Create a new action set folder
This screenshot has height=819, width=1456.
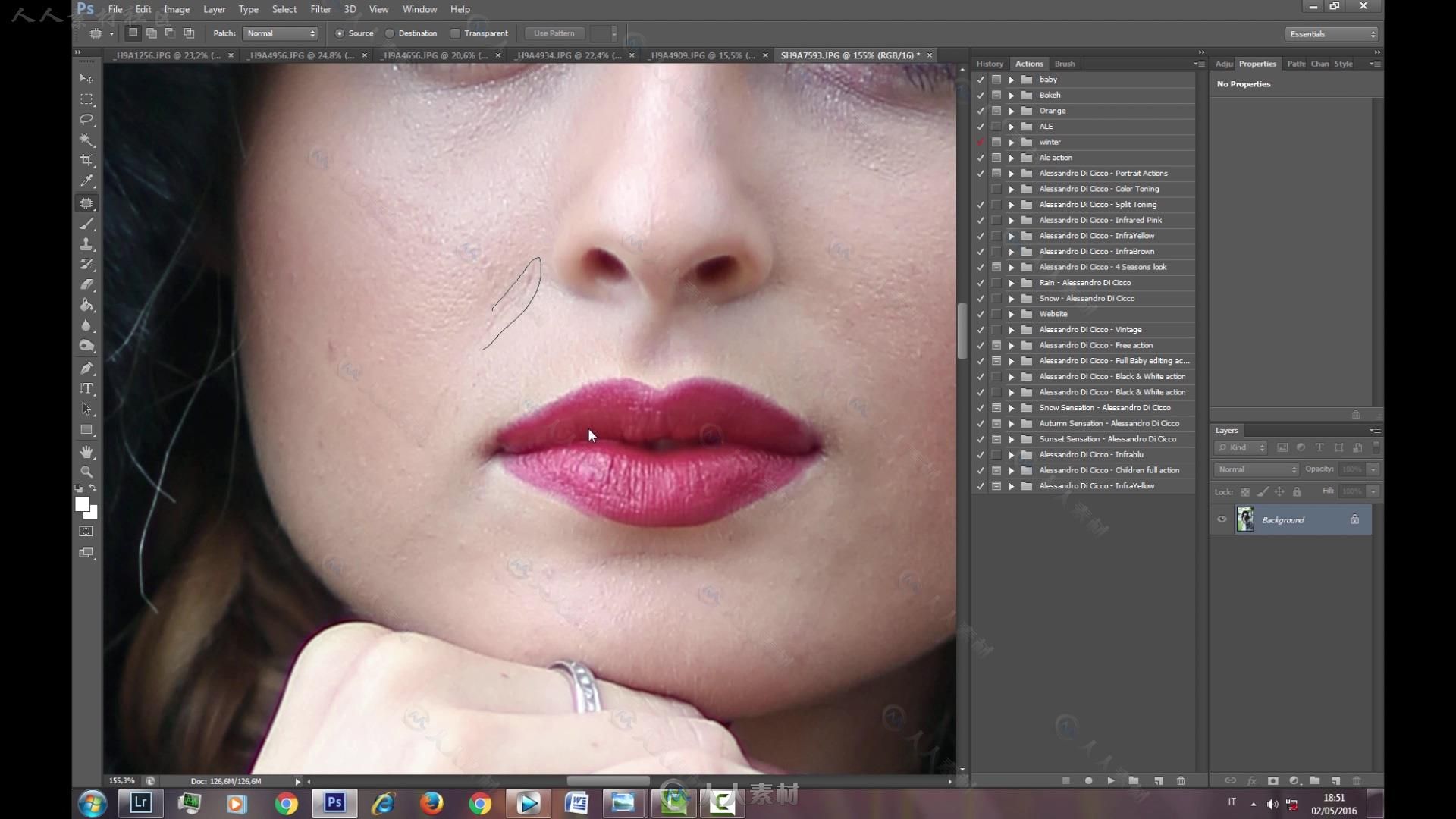pos(1134,780)
